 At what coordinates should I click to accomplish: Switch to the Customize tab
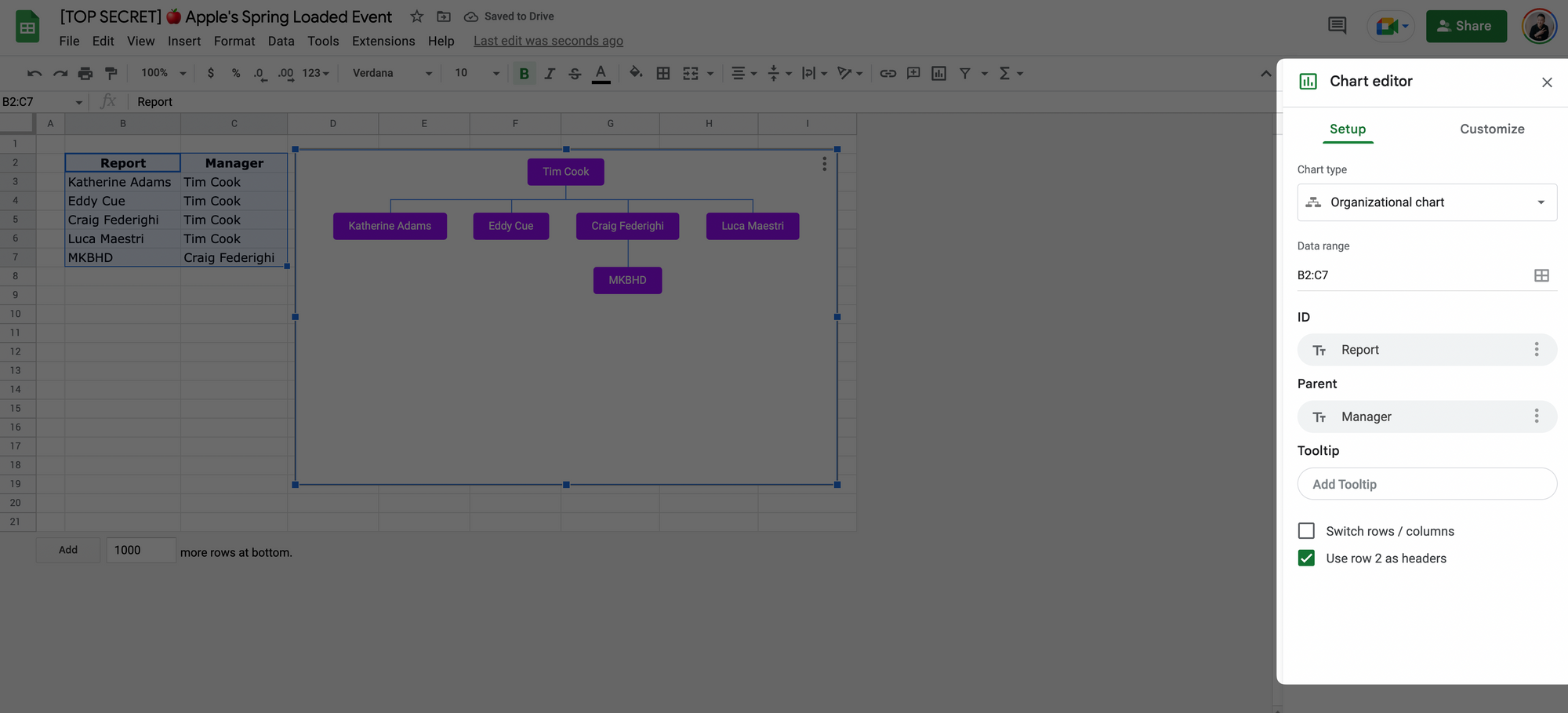(x=1492, y=129)
